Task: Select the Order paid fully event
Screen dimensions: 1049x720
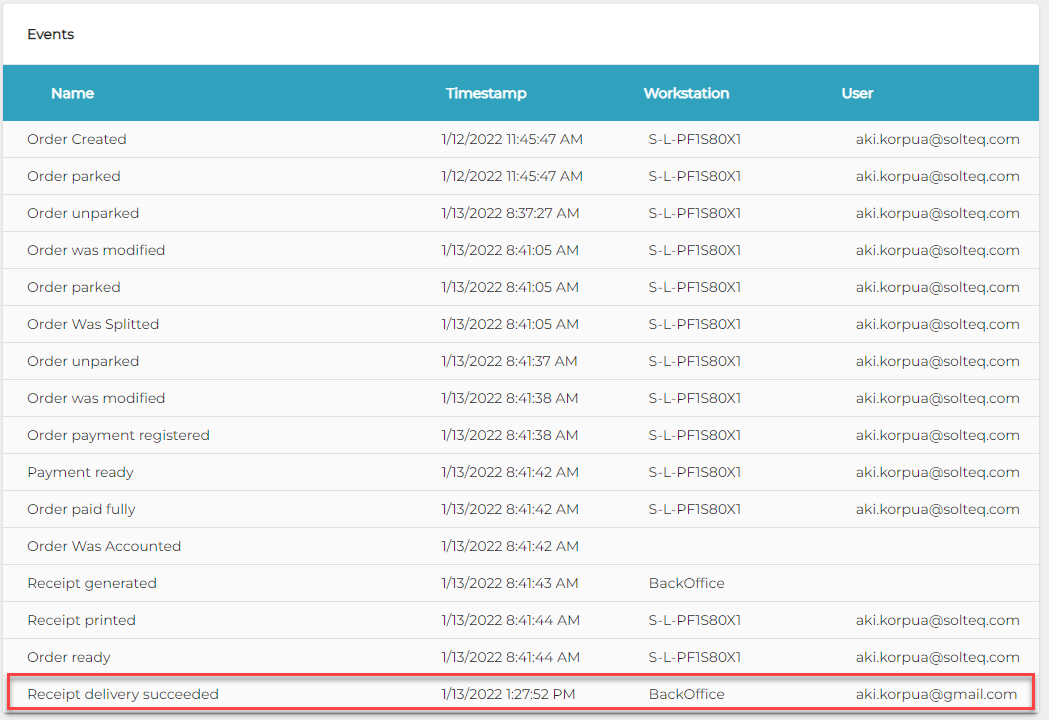Action: click(x=81, y=509)
